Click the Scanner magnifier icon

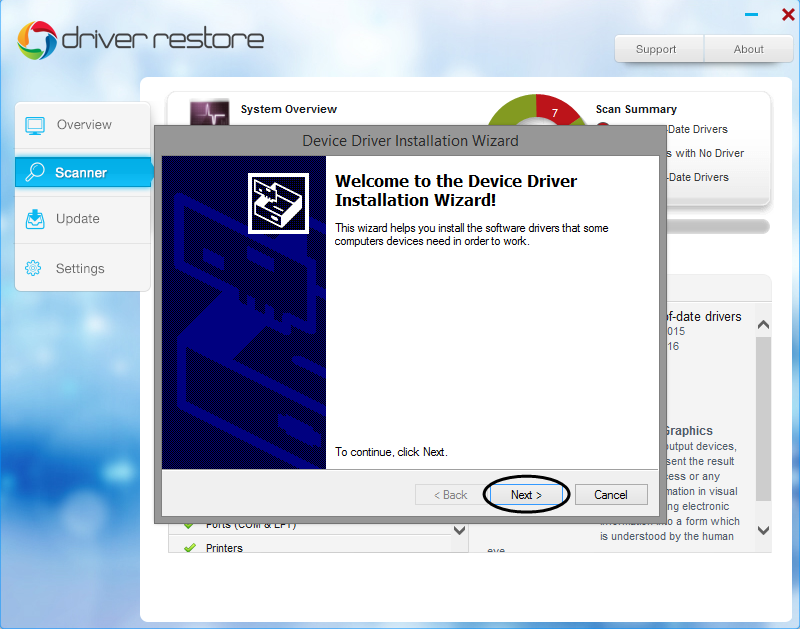coord(35,172)
